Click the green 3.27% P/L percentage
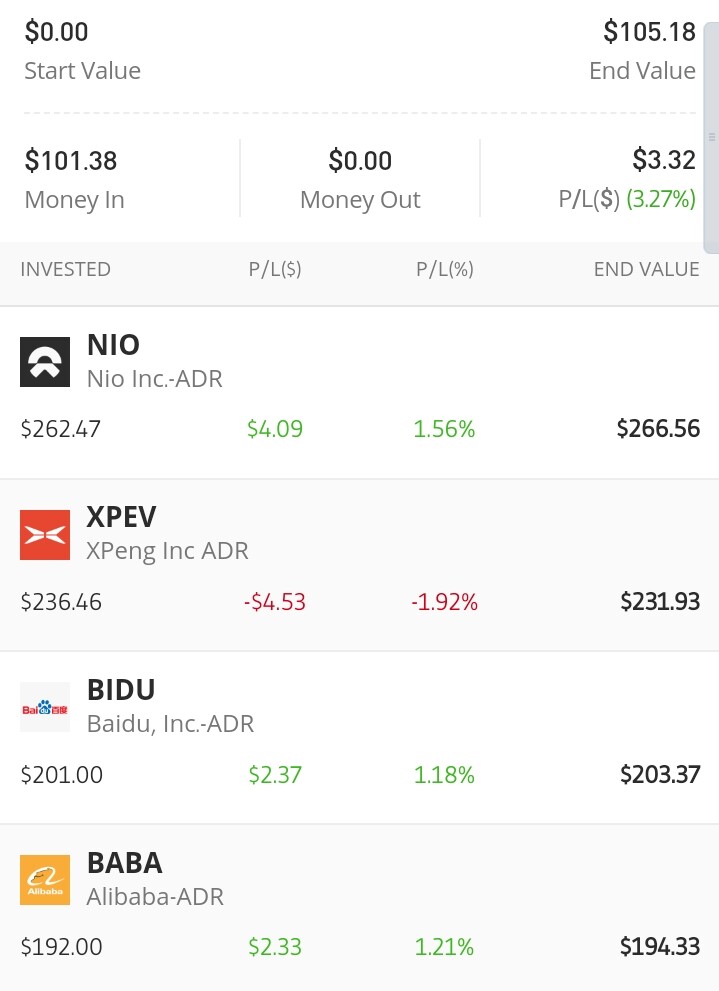This screenshot has width=719, height=991. pos(661,199)
